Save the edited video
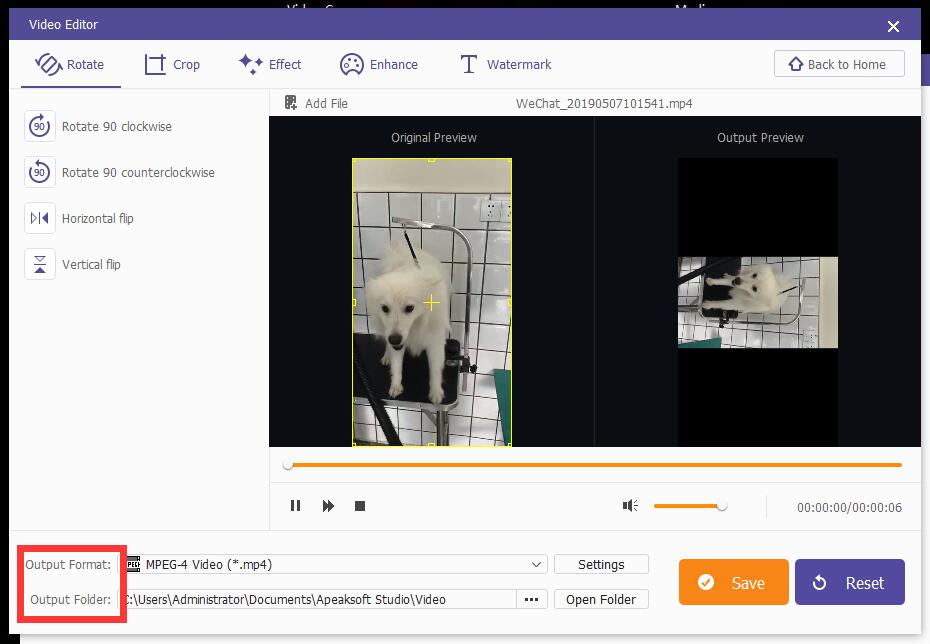Viewport: 930px width, 644px height. (734, 582)
